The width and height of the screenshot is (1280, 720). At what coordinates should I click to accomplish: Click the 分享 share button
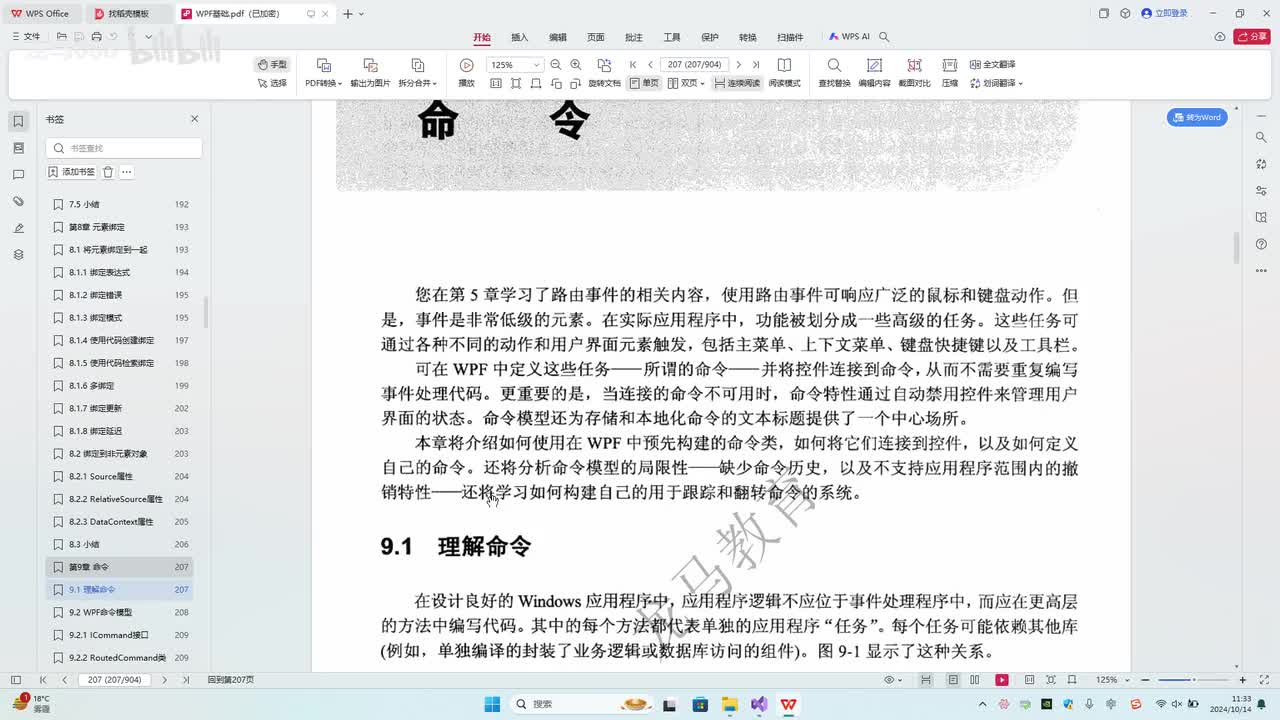[x=1252, y=37]
